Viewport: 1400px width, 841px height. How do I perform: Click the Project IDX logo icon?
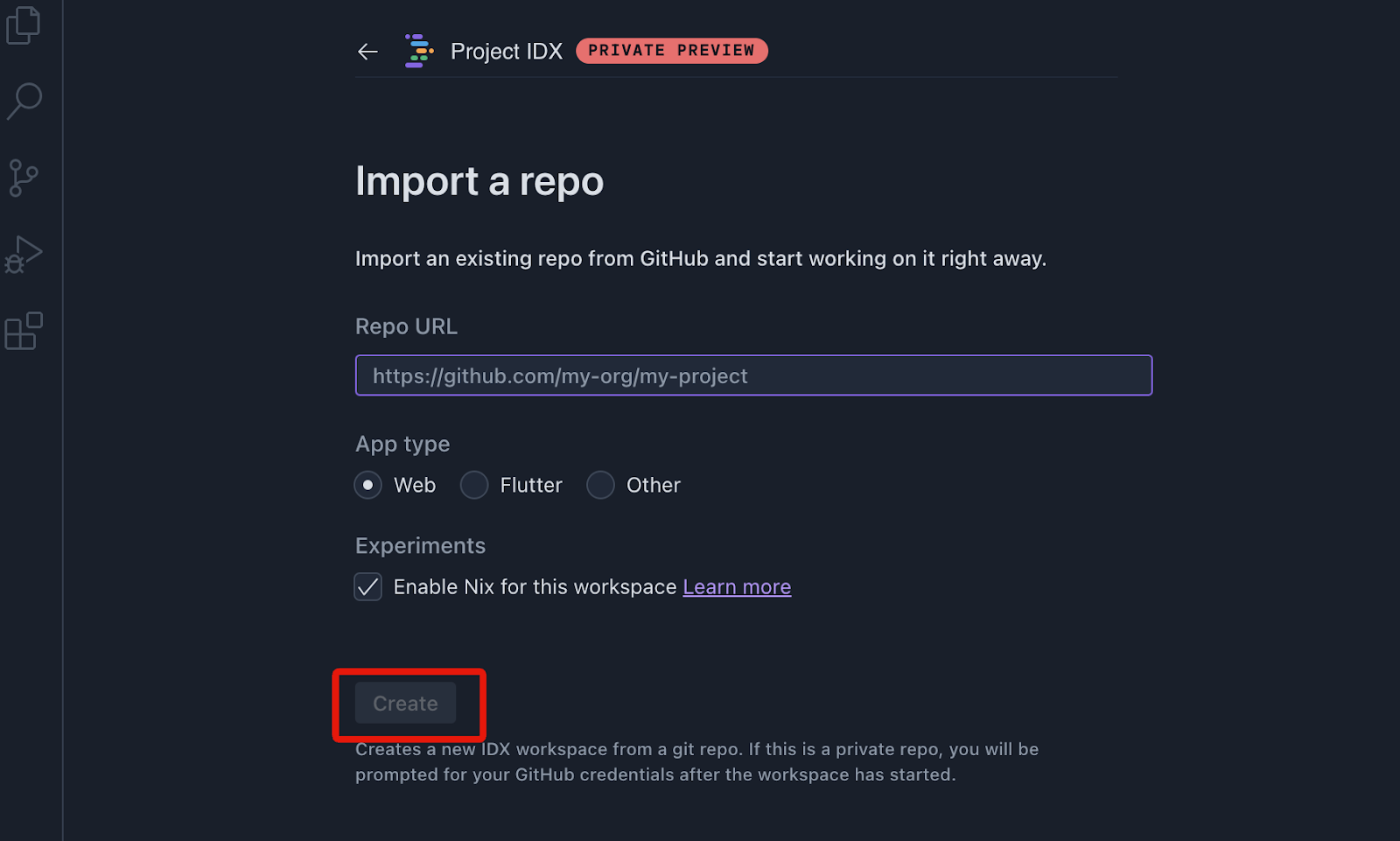[419, 51]
